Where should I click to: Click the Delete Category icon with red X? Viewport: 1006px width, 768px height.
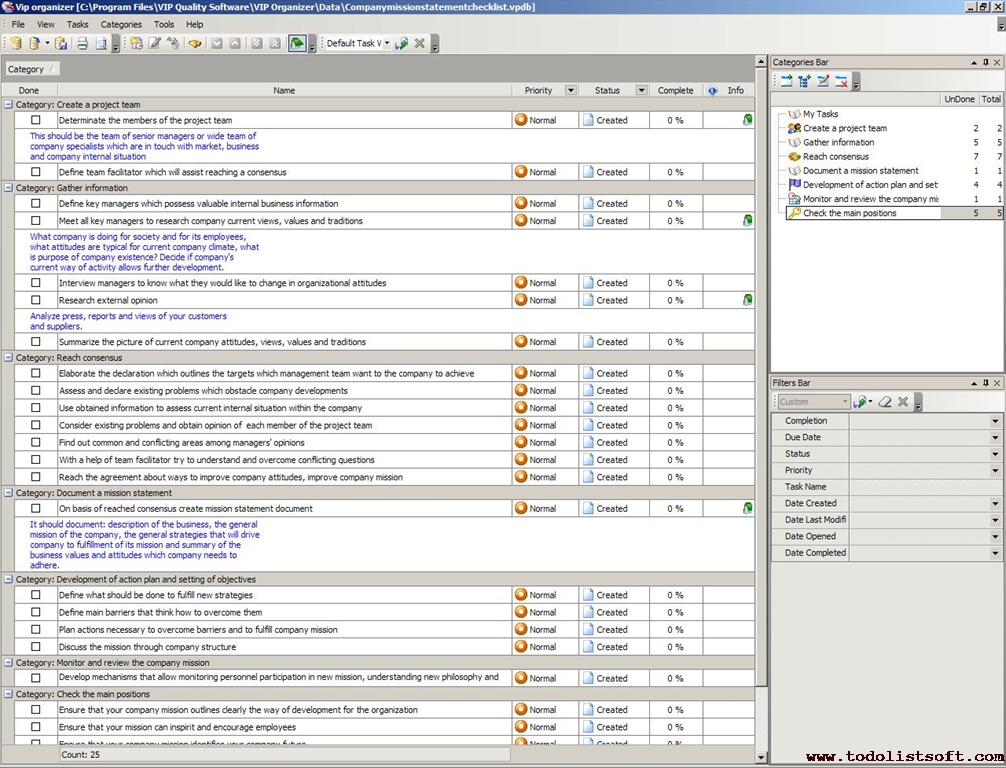pos(841,81)
